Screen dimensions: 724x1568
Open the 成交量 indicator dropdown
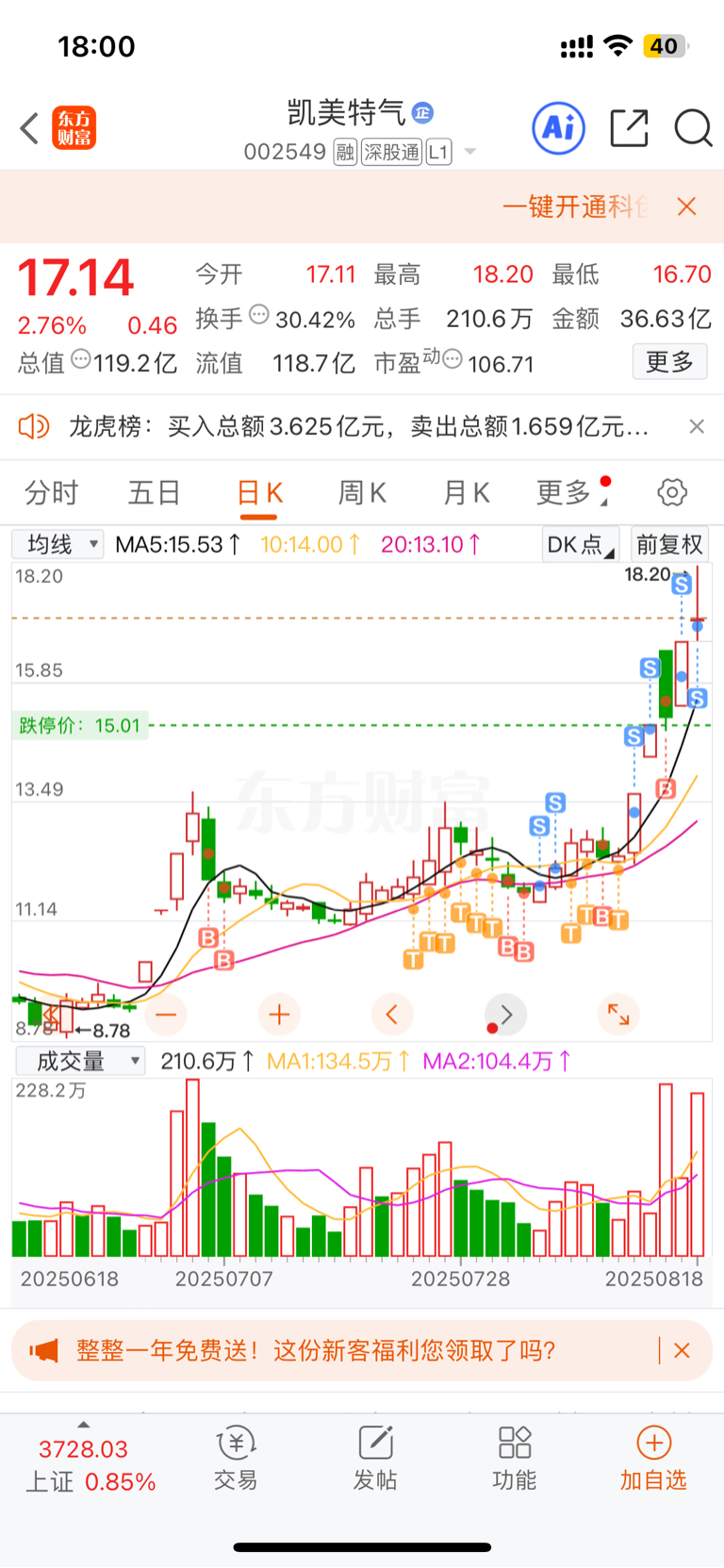point(80,1062)
